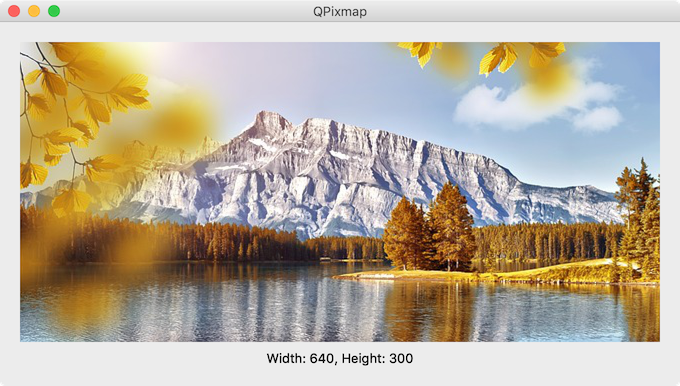Close the QPixmap window
680x386 pixels.
coord(14,11)
